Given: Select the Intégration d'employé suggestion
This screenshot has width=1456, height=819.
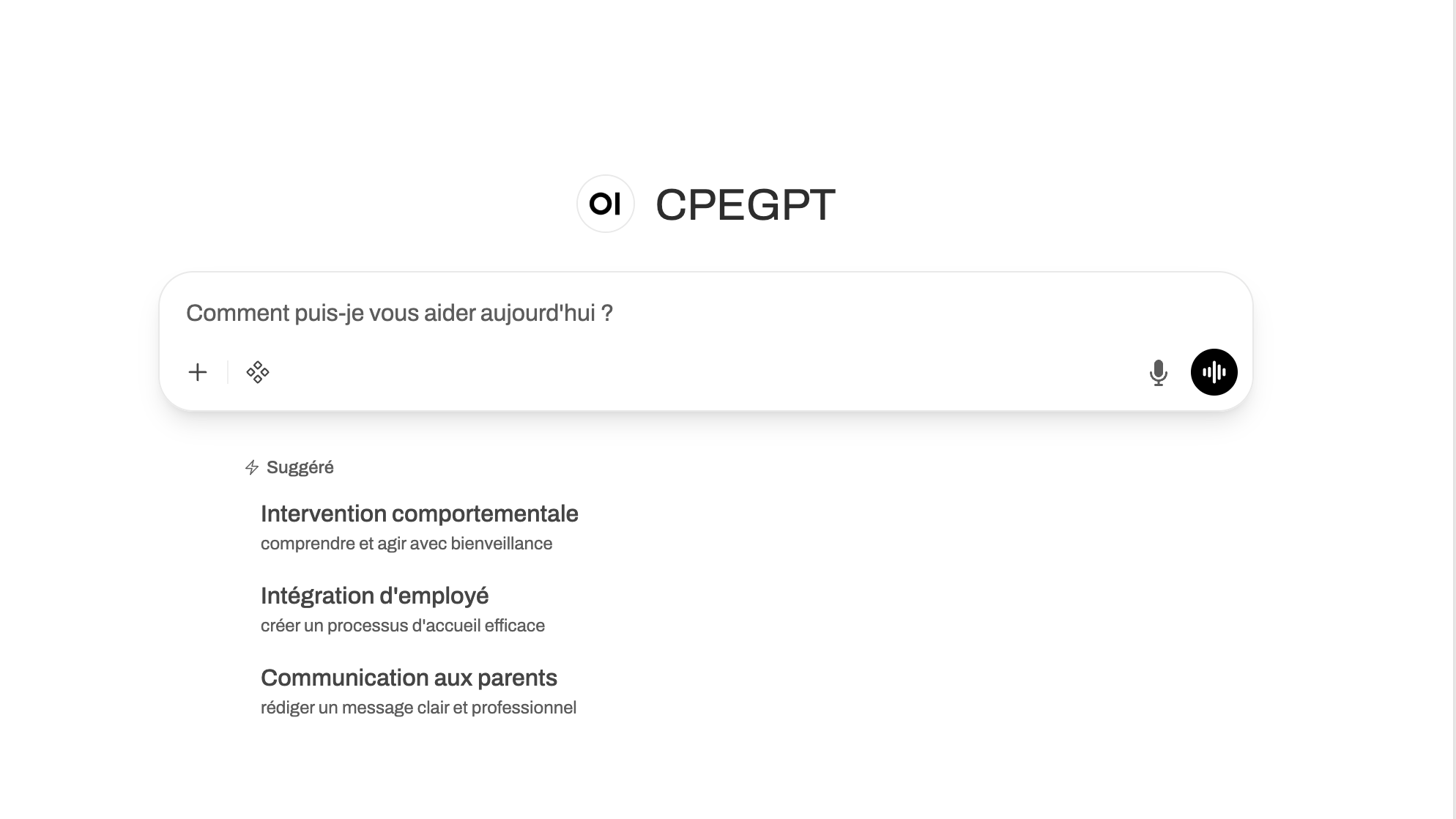Looking at the screenshot, I should tap(375, 596).
